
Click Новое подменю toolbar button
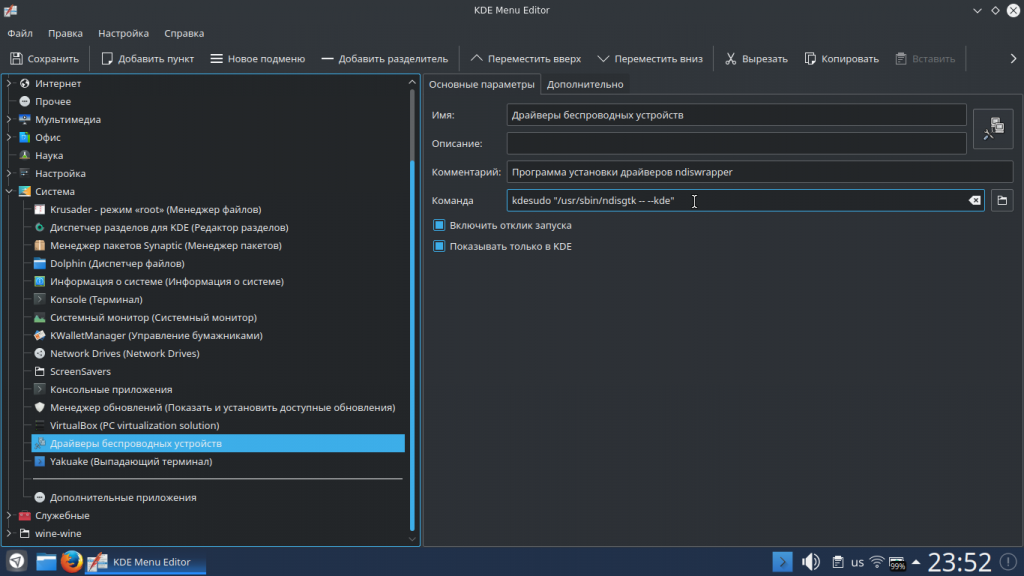pos(257,59)
